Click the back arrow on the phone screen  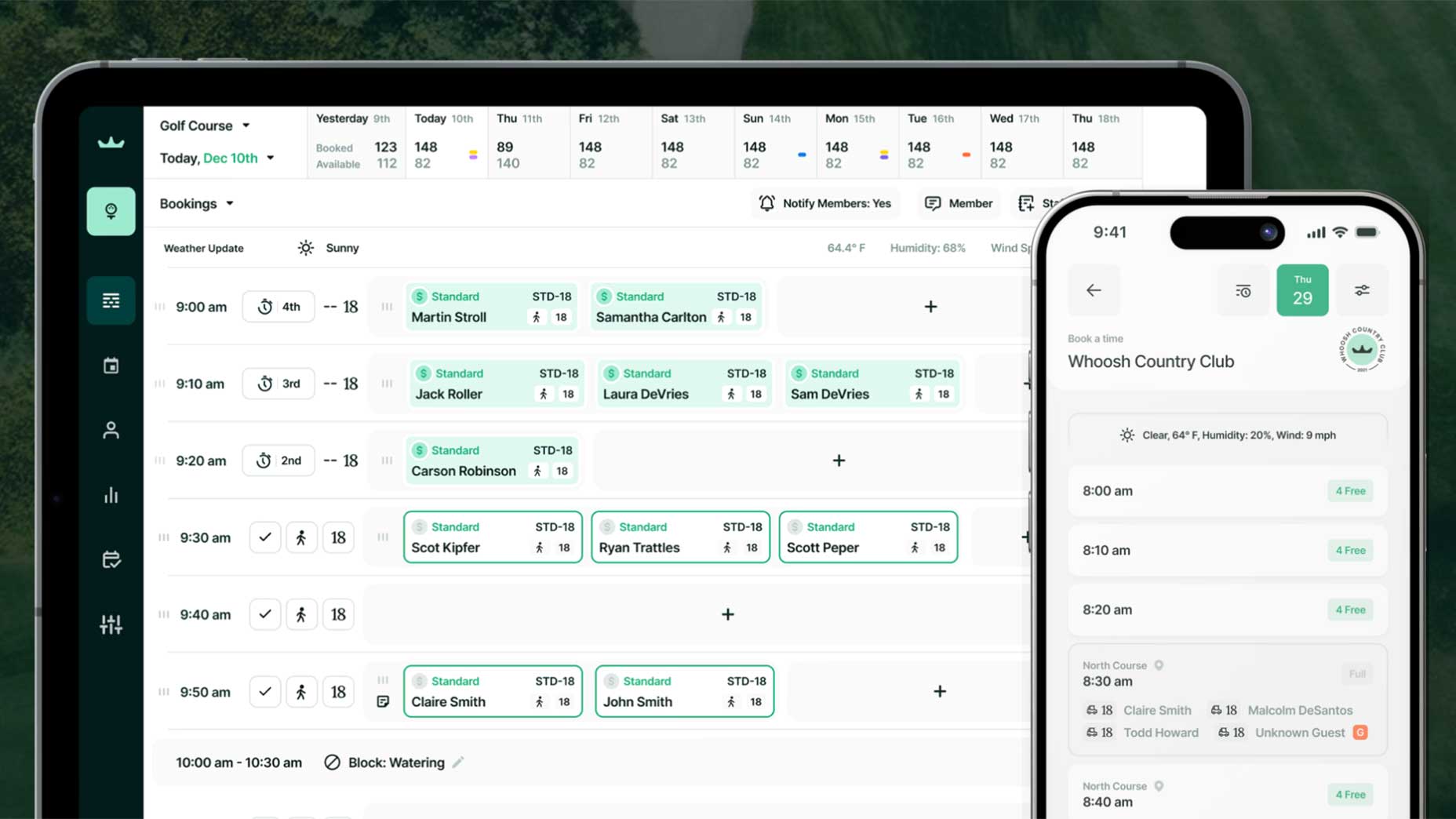click(1094, 289)
